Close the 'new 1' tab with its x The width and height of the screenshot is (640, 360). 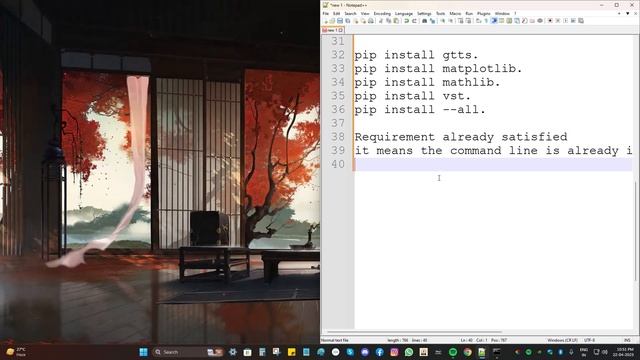coord(341,30)
